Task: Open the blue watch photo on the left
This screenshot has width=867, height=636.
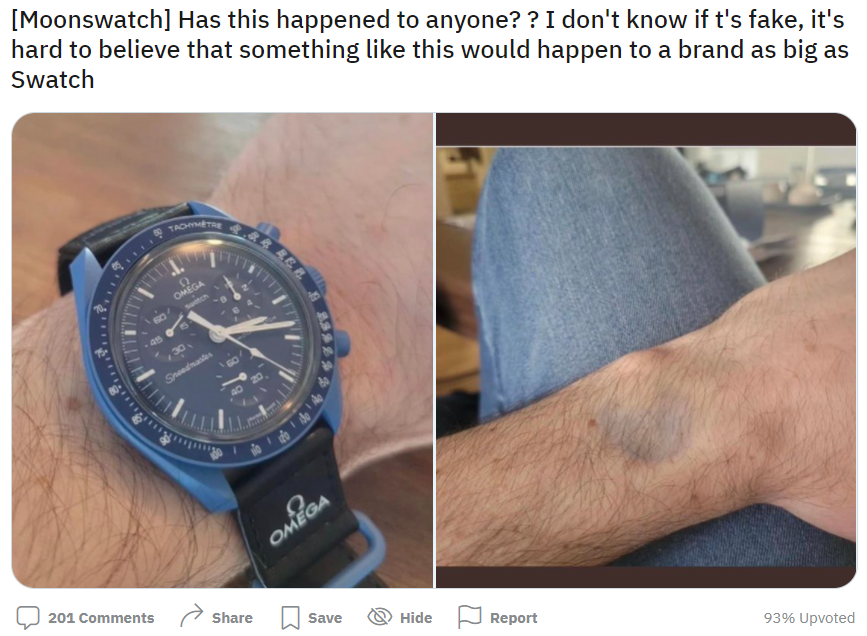Action: [x=222, y=350]
